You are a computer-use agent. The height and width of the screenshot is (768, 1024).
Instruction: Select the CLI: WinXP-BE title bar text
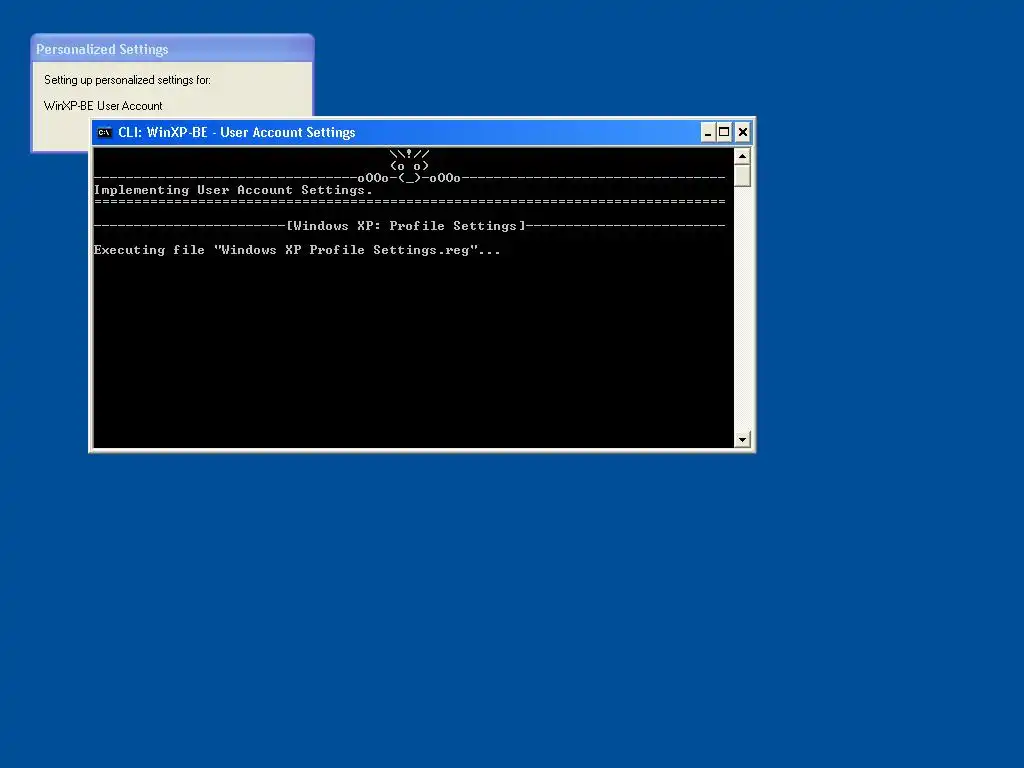236,133
